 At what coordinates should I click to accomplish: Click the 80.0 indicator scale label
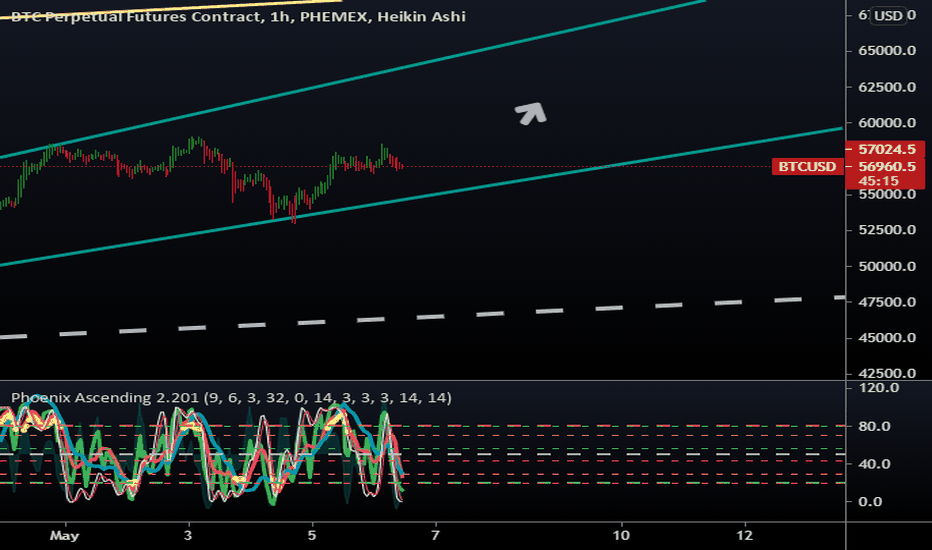point(874,426)
